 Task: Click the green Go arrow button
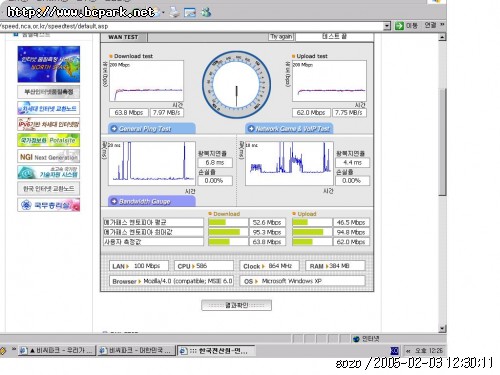coord(399,26)
